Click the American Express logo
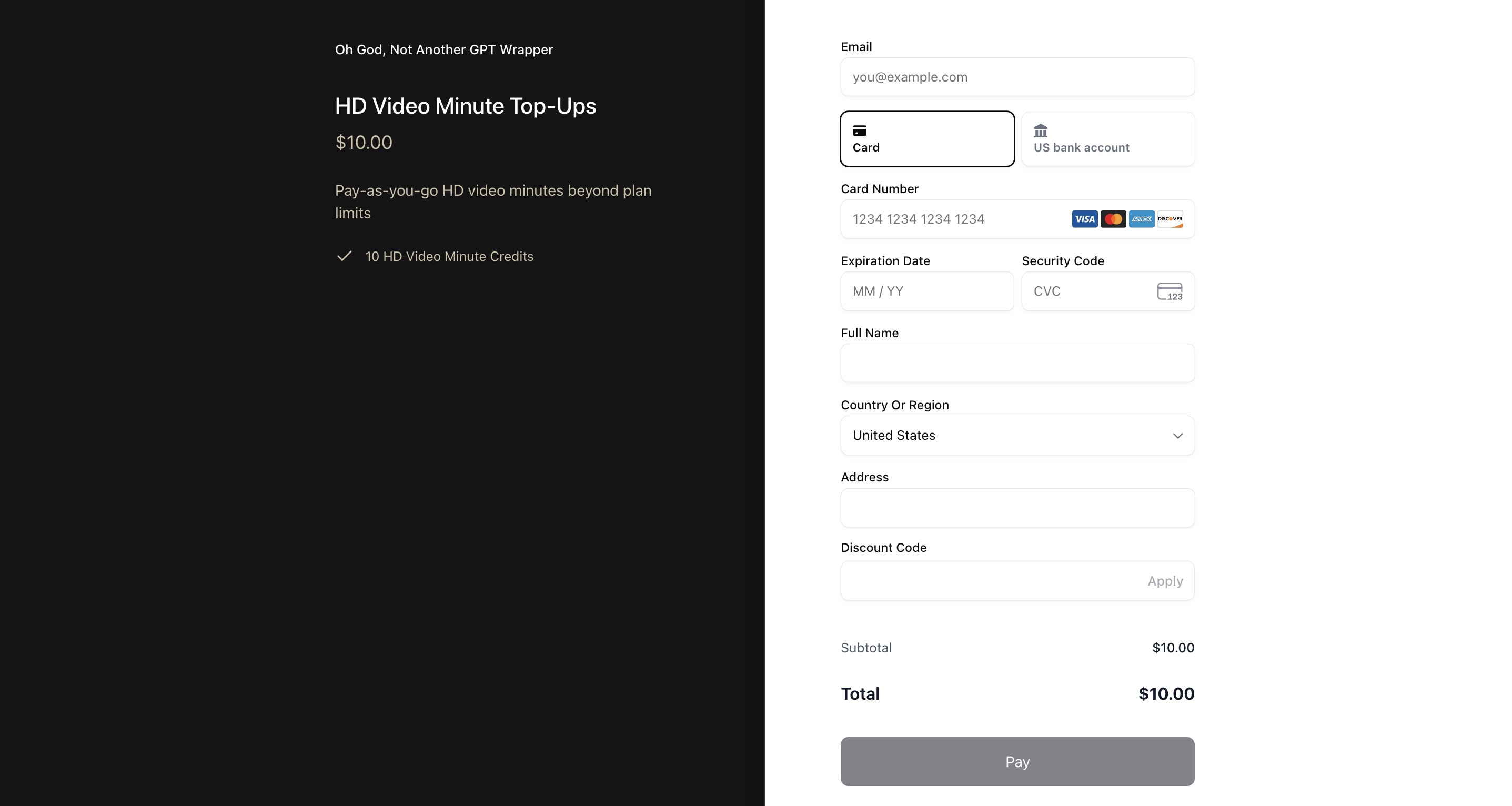This screenshot has height=806, width=1512. (x=1141, y=219)
